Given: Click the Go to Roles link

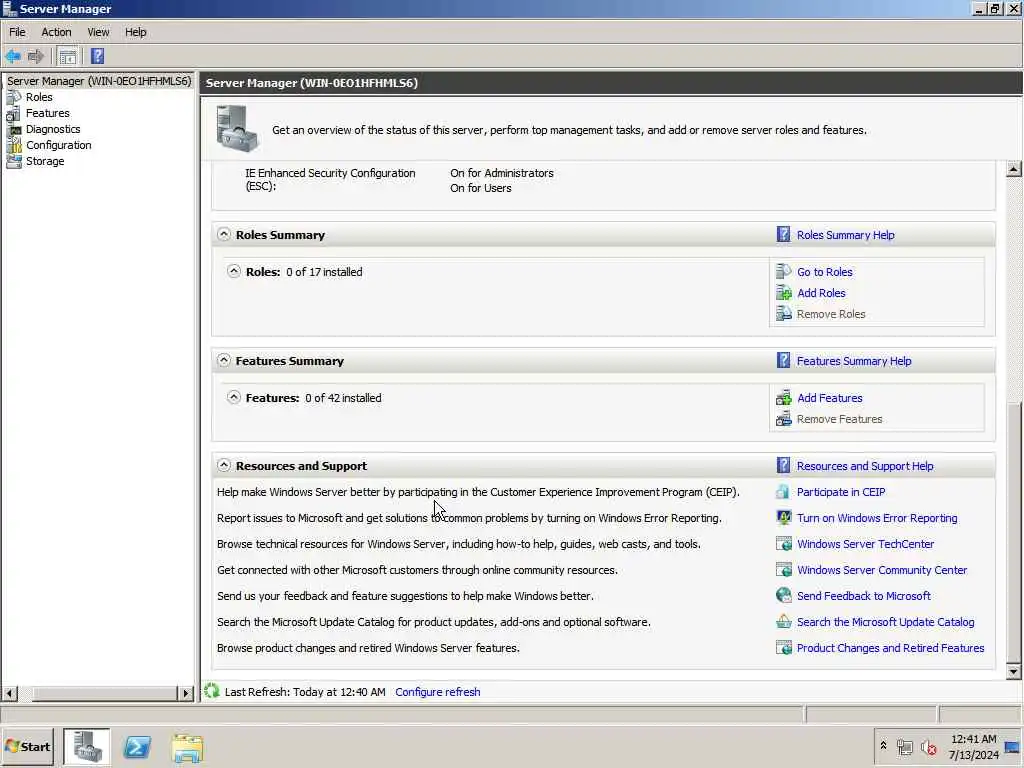Looking at the screenshot, I should 825,272.
